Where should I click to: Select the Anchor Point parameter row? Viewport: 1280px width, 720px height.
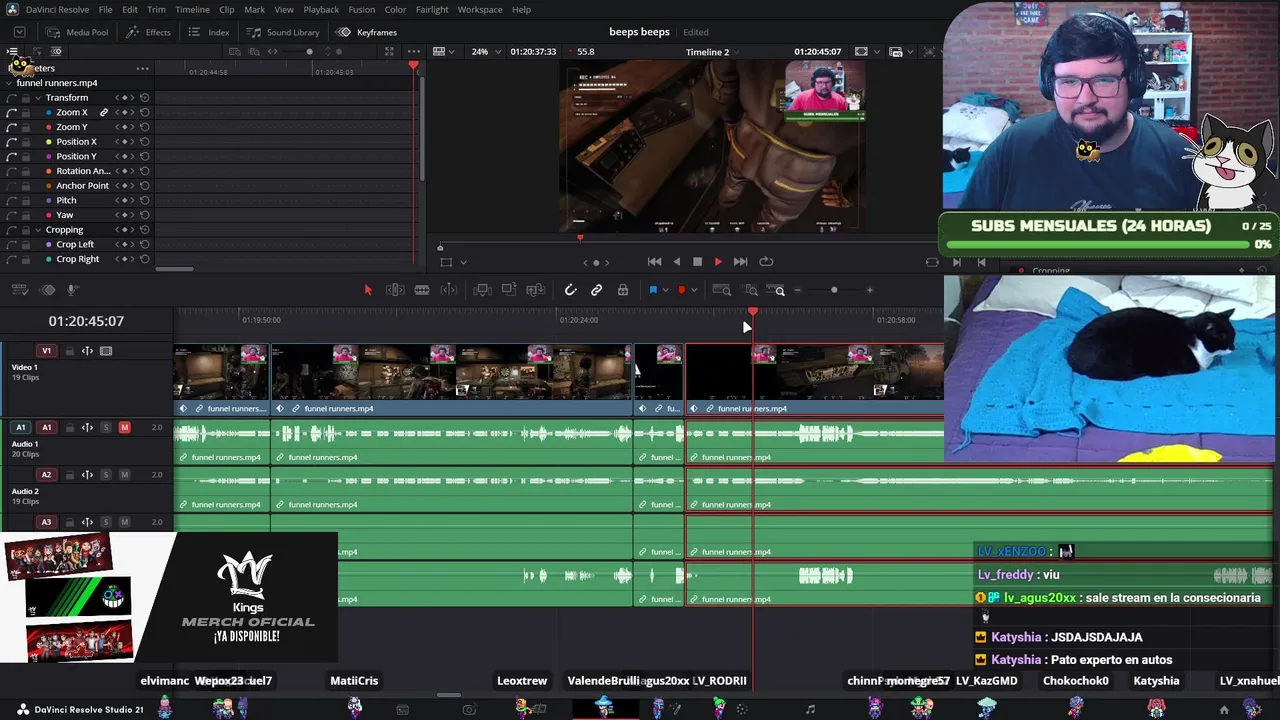[78, 186]
